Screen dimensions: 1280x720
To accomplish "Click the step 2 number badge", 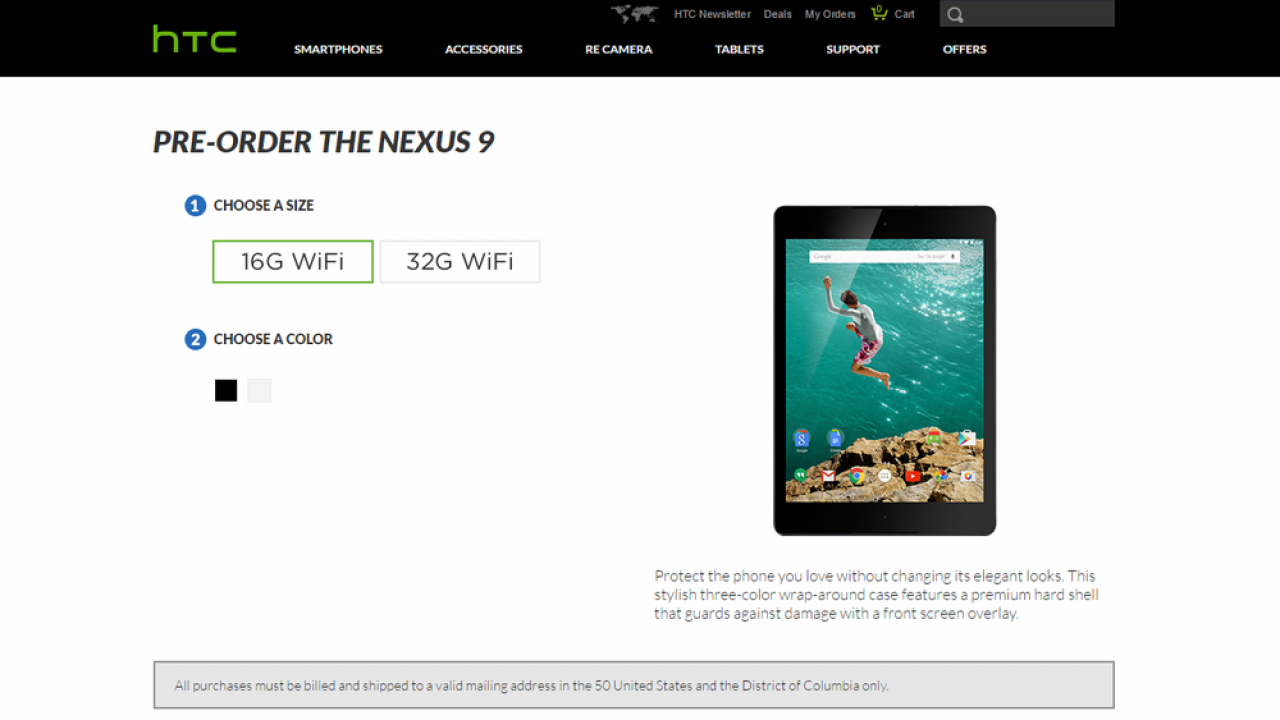I will (195, 340).
